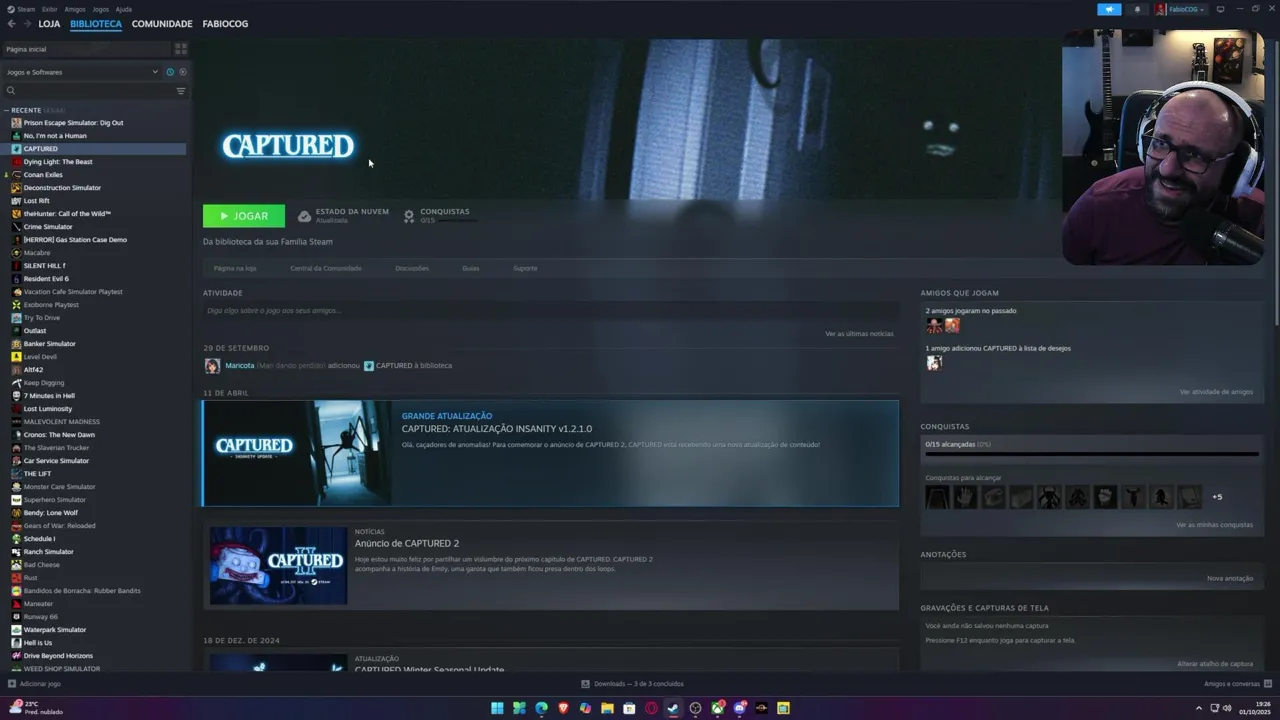Select Conan Exiles in the library

(x=43, y=175)
